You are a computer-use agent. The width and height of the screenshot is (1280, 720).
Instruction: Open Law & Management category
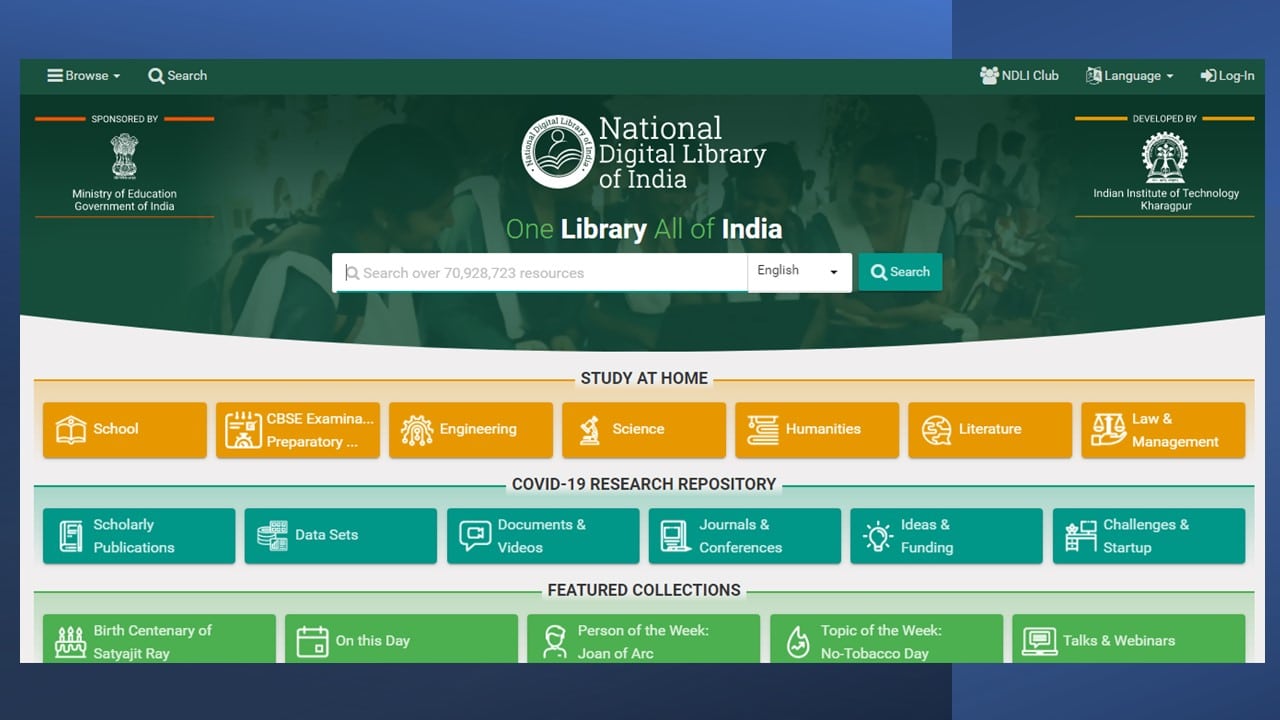point(1162,430)
